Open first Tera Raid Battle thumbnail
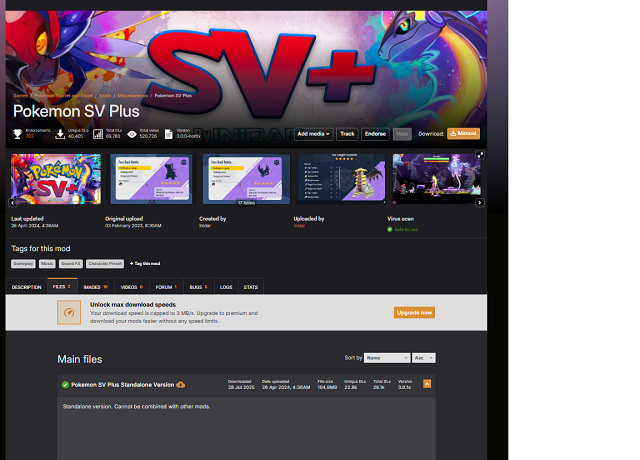The height and width of the screenshot is (460, 640). [x=151, y=179]
